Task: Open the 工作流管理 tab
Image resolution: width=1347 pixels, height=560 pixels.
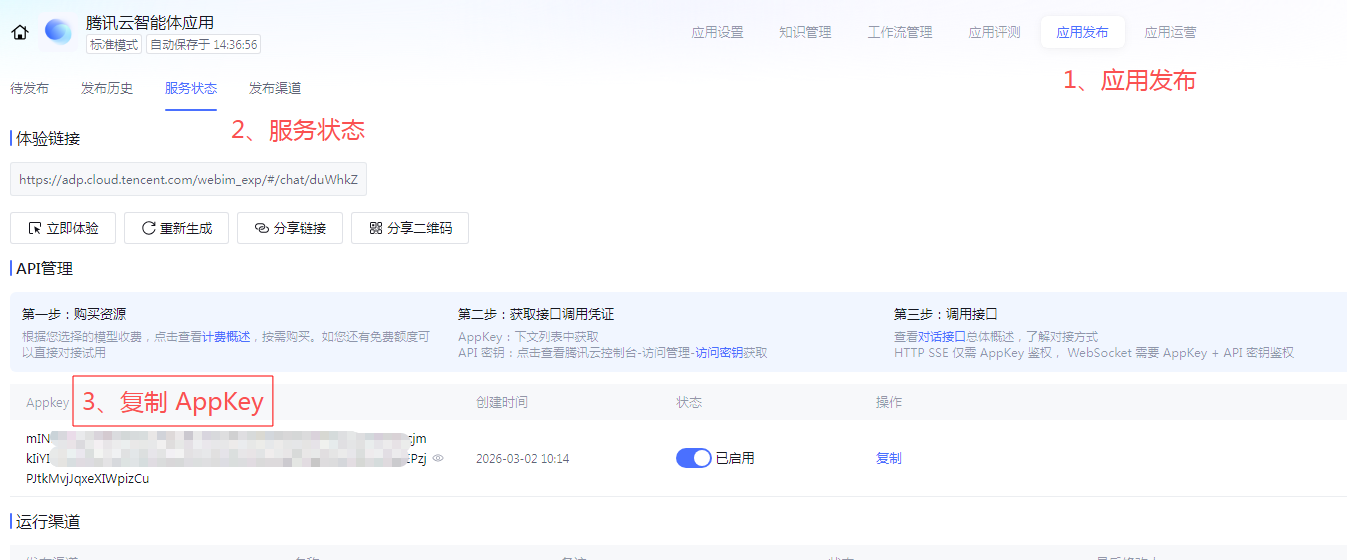Action: (x=900, y=32)
